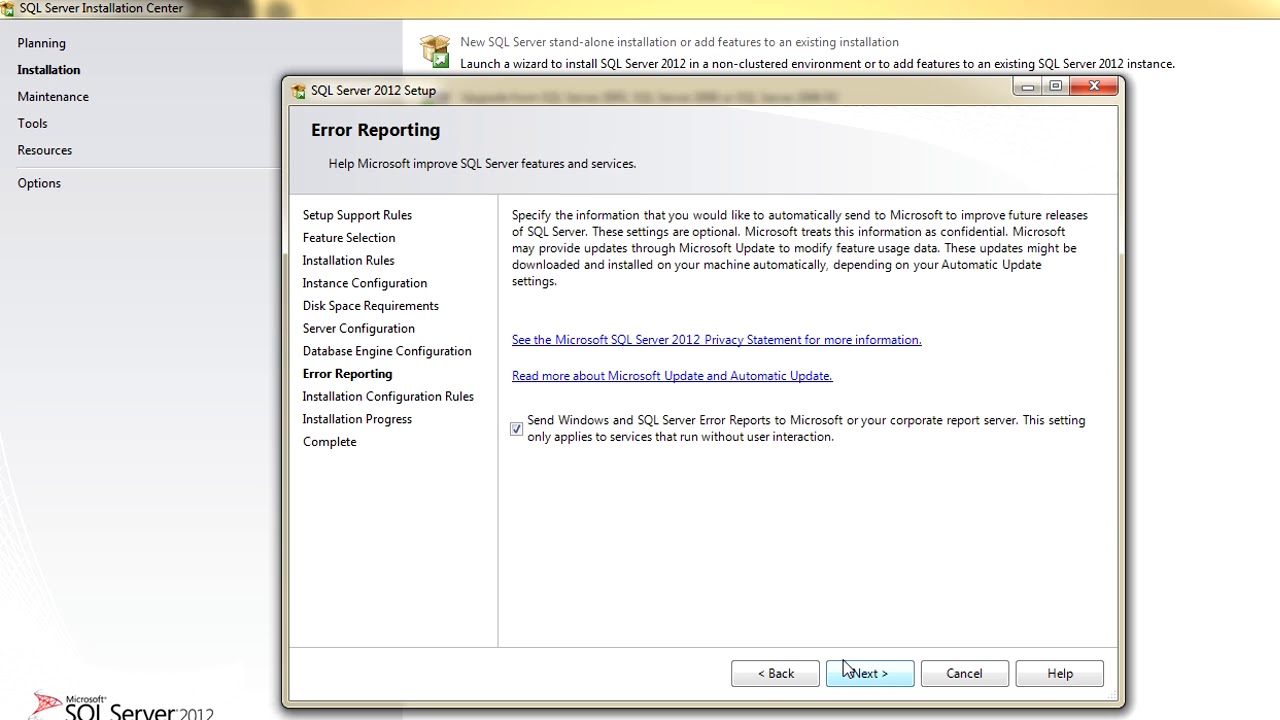Select Installation Progress step

(x=357, y=419)
